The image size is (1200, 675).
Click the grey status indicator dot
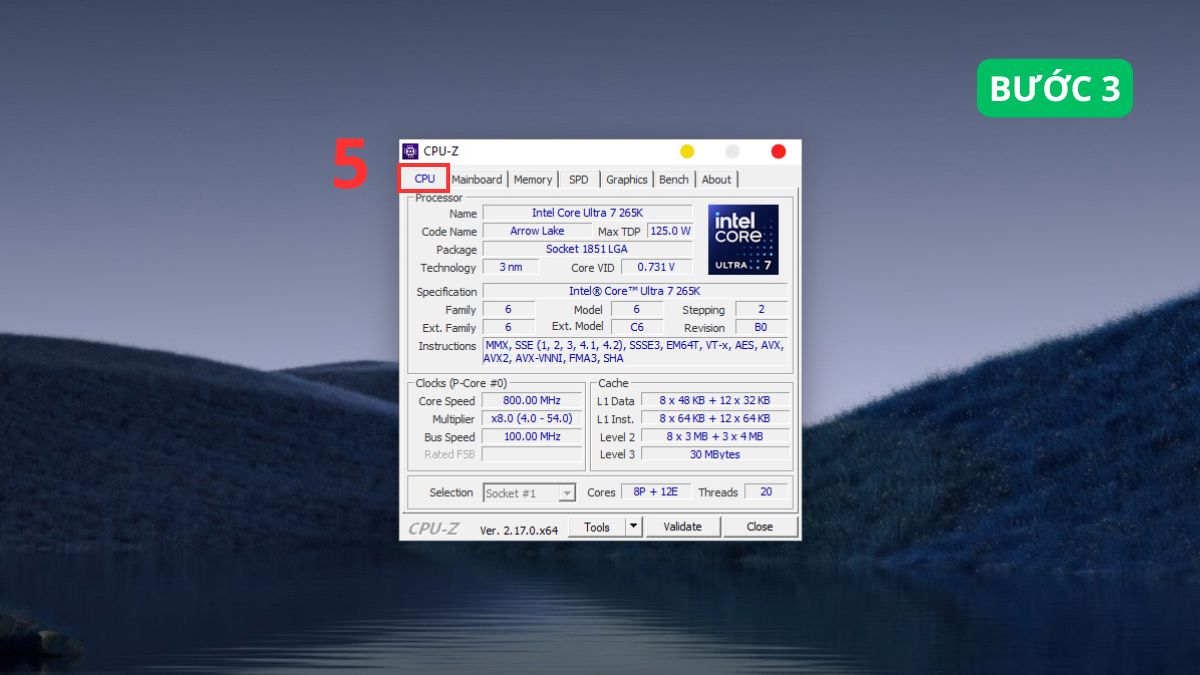pos(732,151)
